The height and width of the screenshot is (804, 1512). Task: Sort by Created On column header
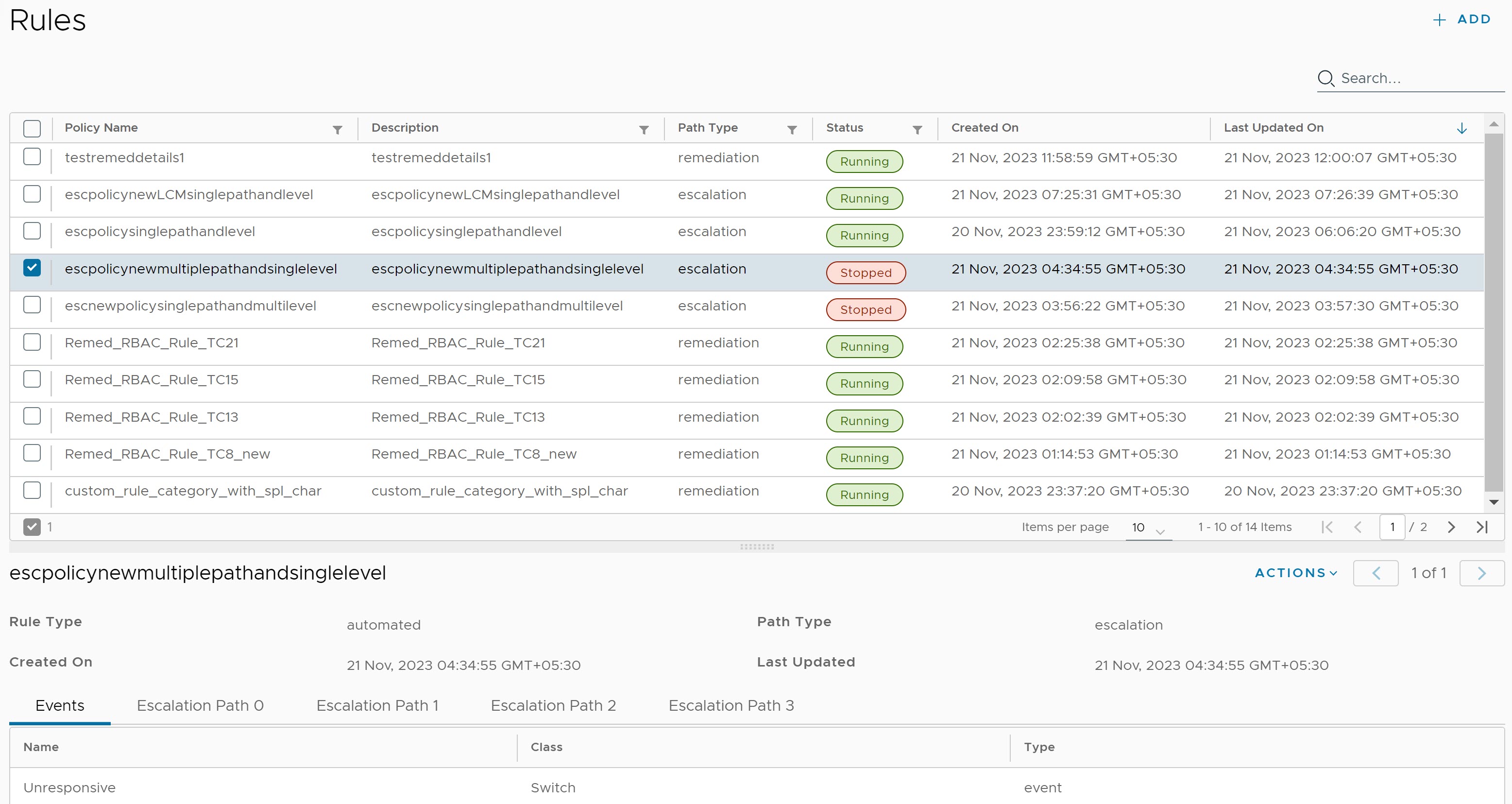coord(985,128)
